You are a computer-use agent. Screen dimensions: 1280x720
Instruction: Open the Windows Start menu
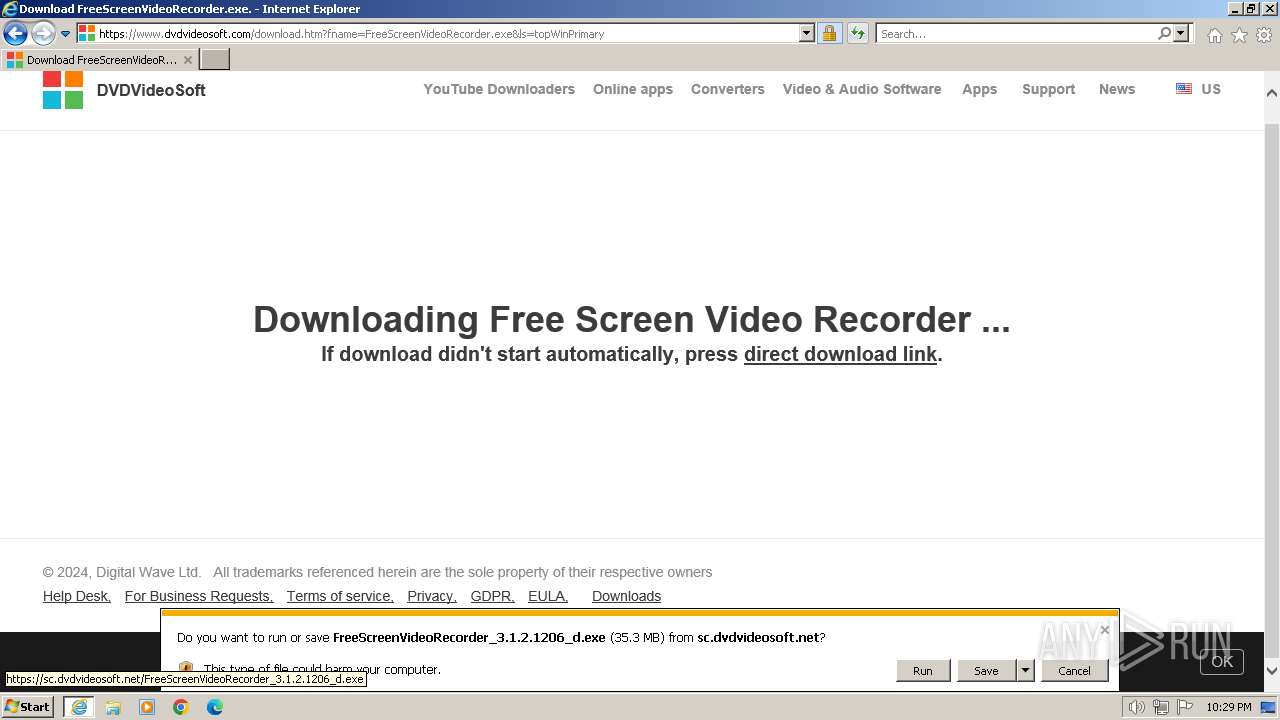click(x=27, y=707)
